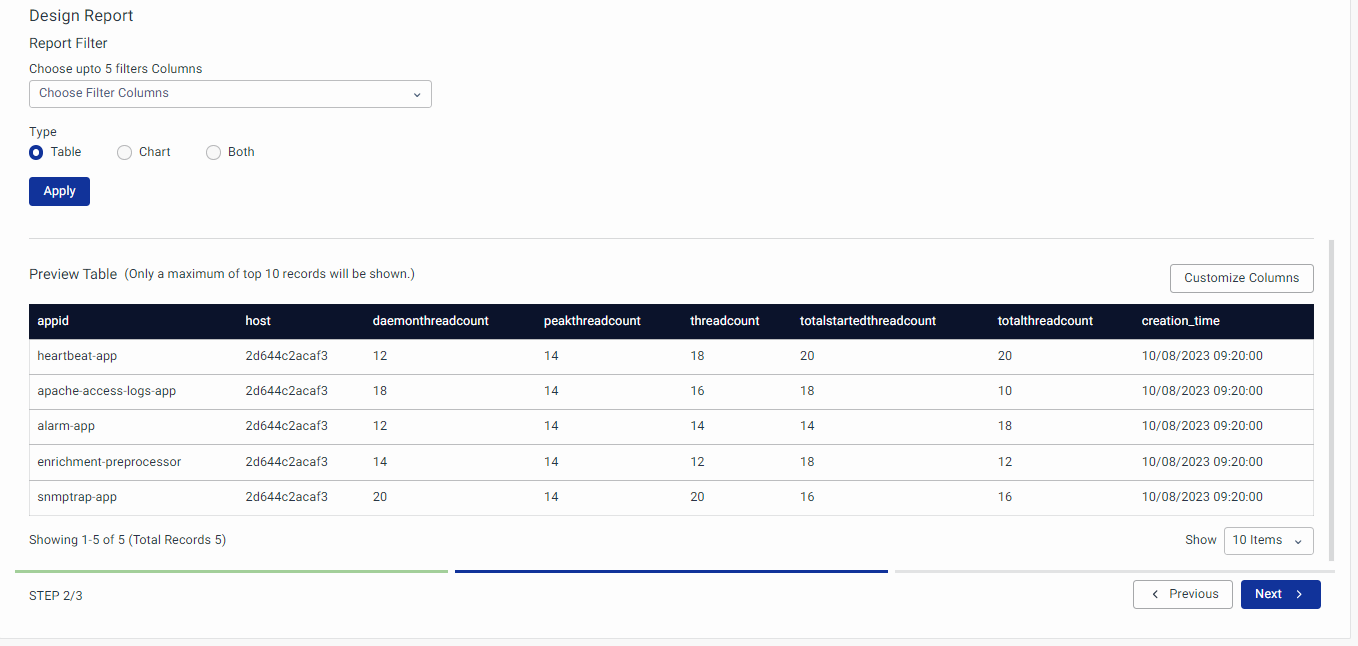Click the Apply button
This screenshot has height=646, width=1358.
(59, 191)
